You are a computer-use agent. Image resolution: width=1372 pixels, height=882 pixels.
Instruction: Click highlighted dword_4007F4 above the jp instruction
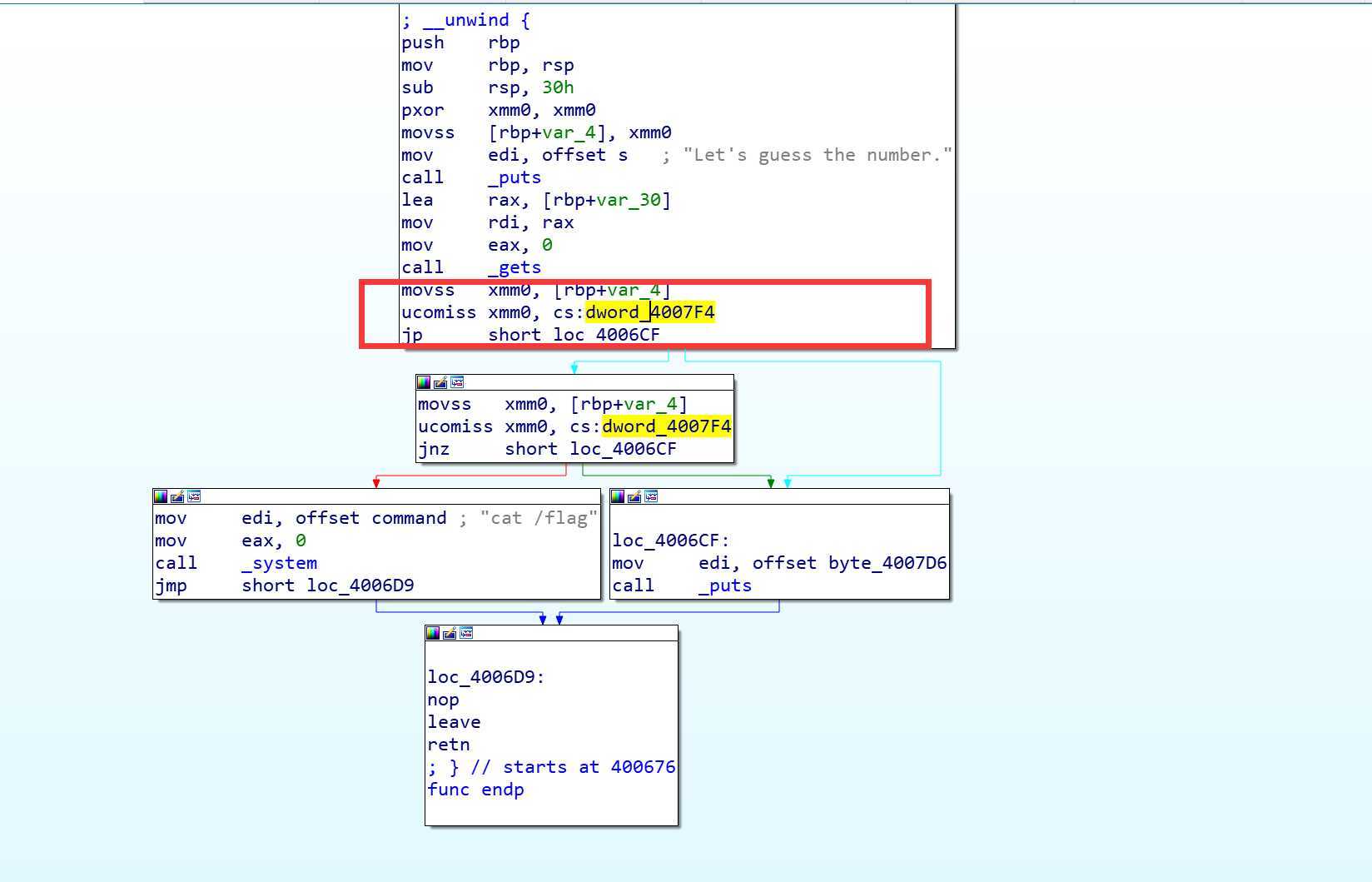pos(650,312)
